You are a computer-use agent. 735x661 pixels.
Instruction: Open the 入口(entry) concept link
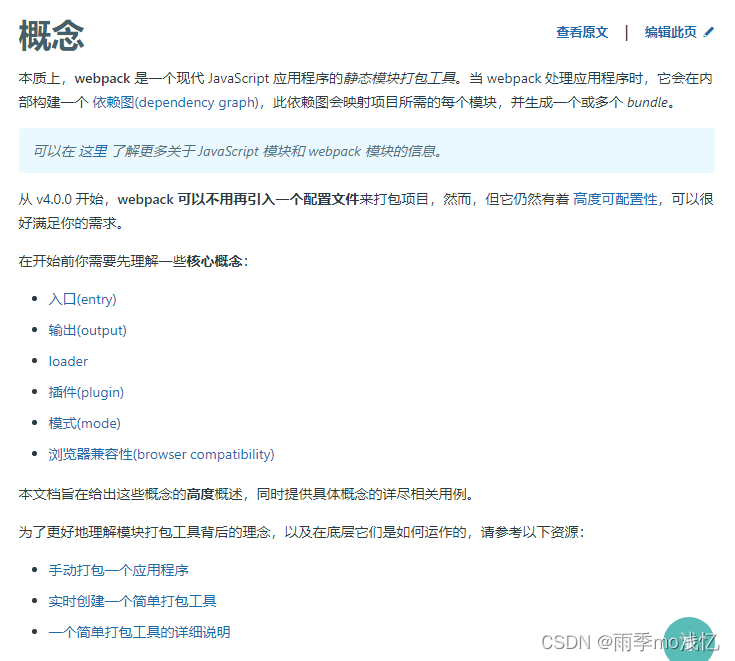coord(82,299)
